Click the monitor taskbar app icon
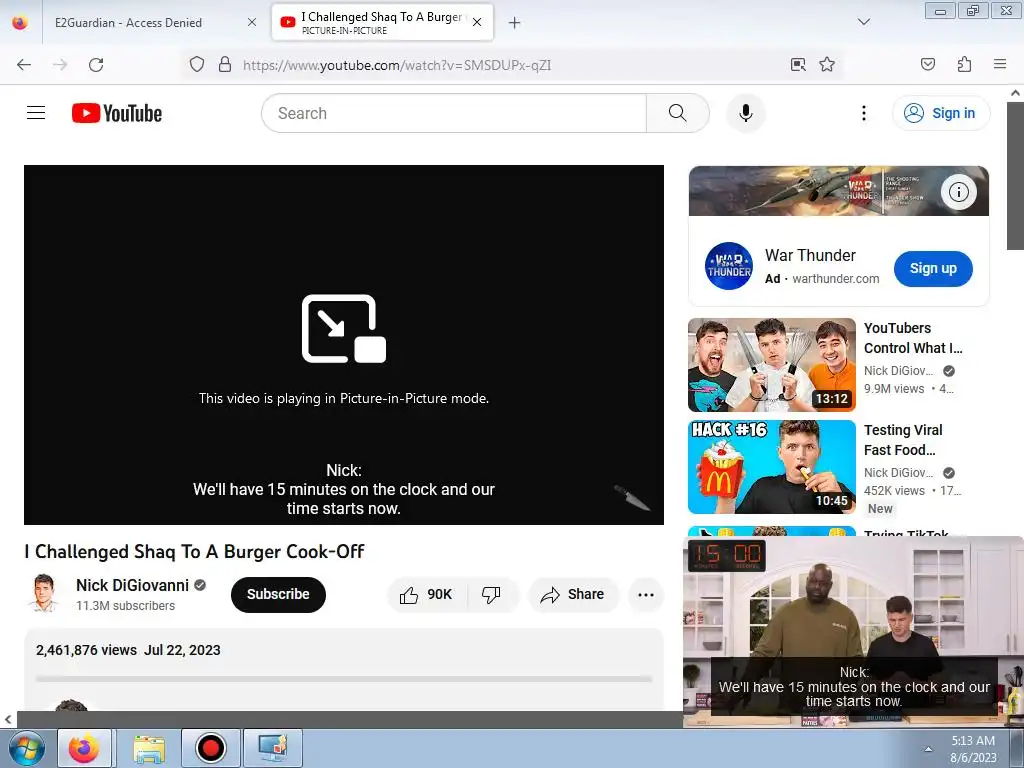The image size is (1024, 768). coord(273,748)
